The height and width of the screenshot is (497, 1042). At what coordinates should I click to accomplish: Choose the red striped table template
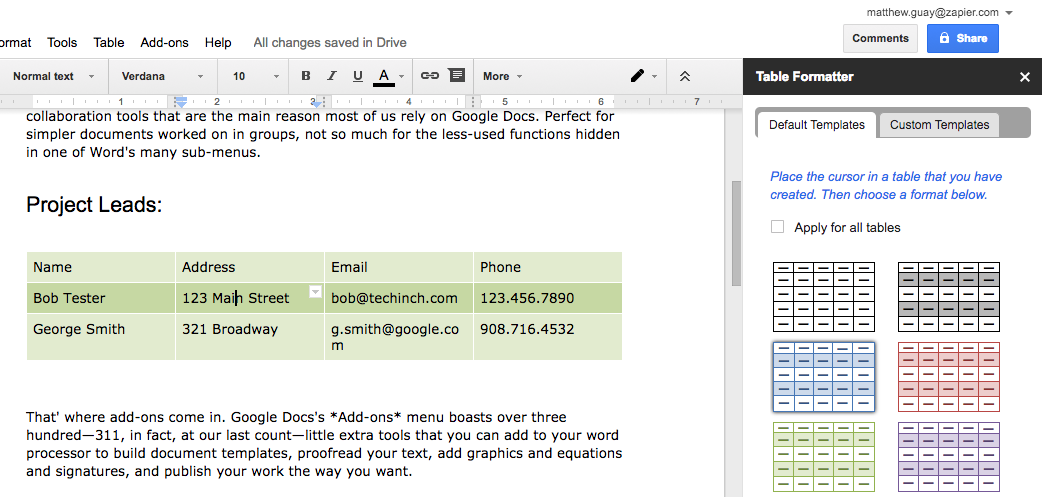coord(948,376)
